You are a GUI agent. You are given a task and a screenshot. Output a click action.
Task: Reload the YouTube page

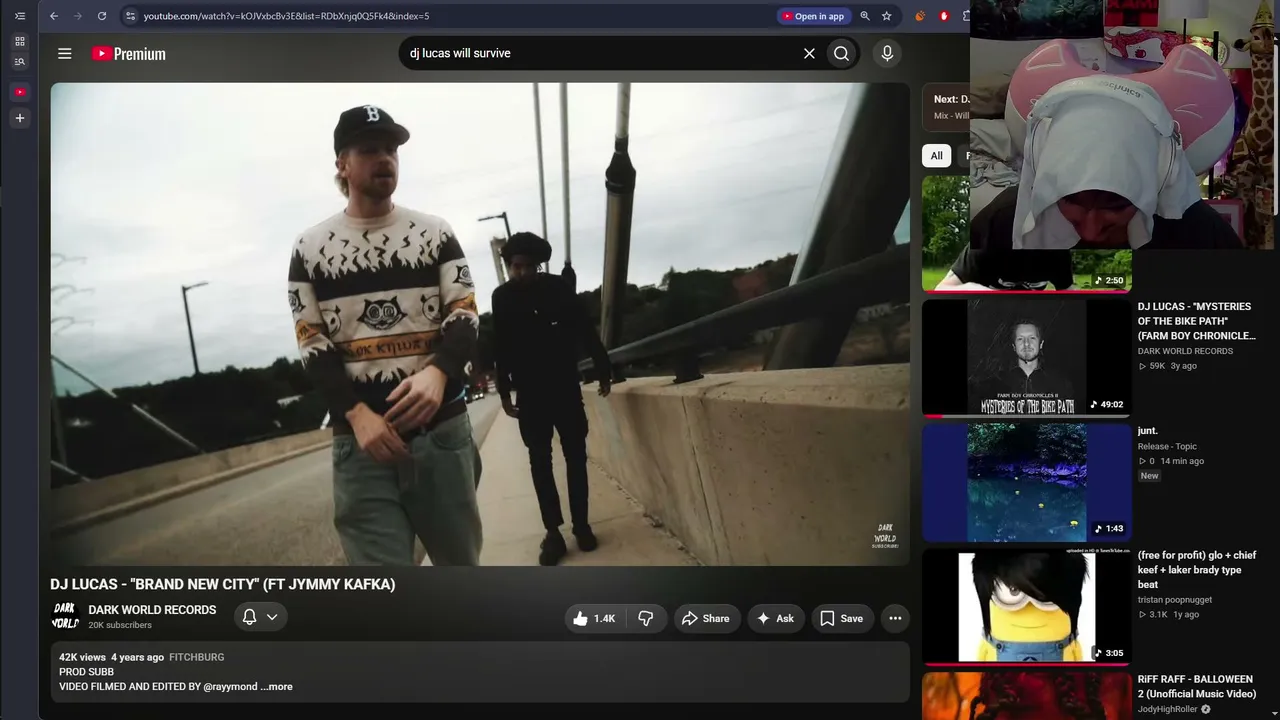(102, 16)
